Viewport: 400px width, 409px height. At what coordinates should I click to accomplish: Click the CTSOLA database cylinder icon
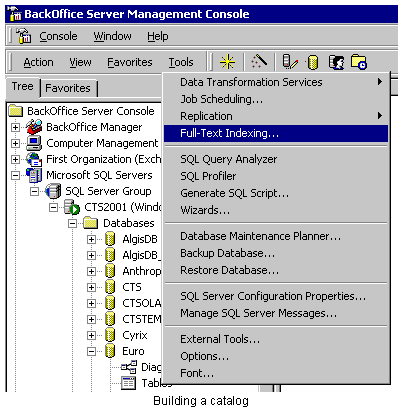(110, 303)
